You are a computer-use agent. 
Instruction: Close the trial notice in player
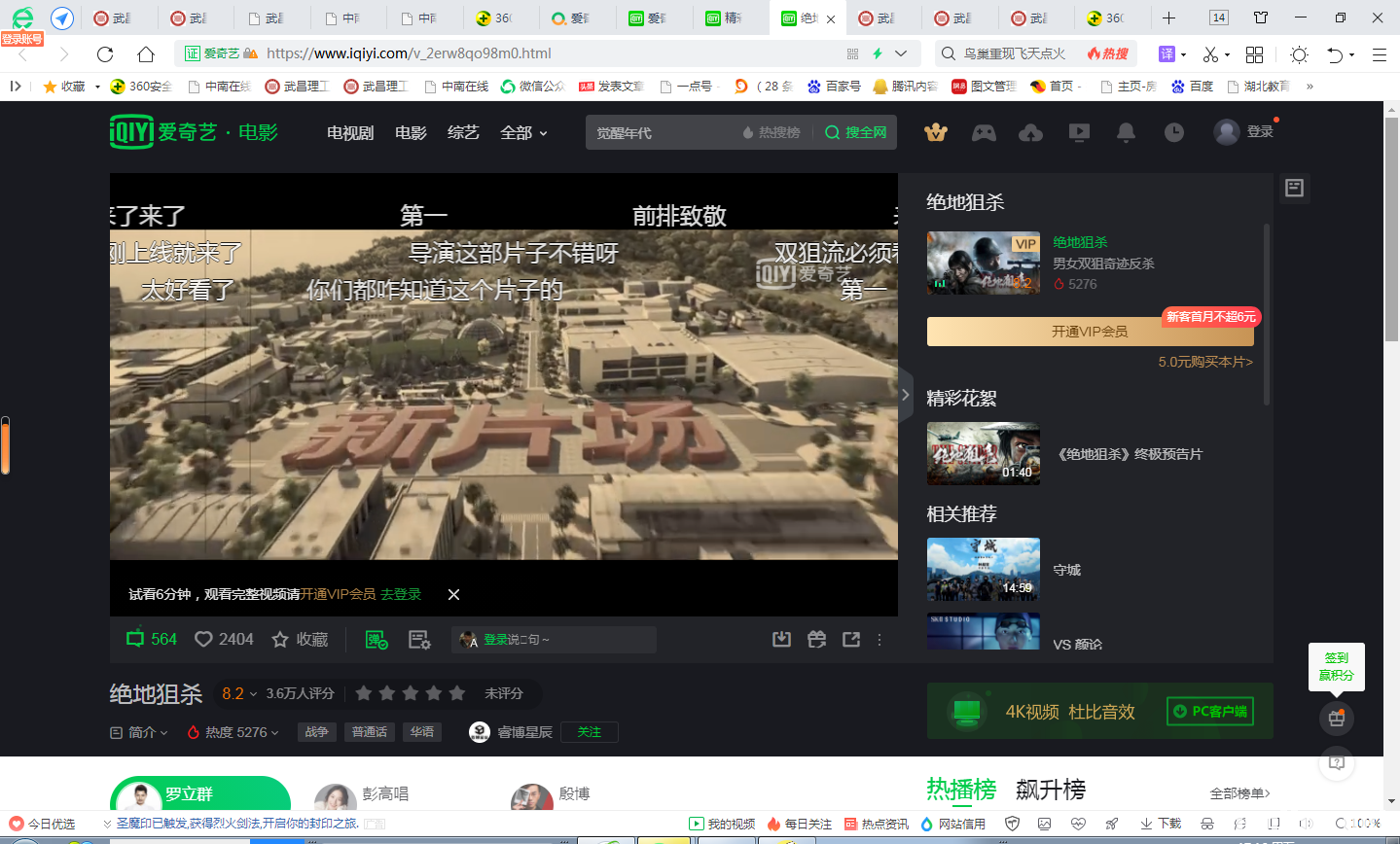pyautogui.click(x=453, y=594)
